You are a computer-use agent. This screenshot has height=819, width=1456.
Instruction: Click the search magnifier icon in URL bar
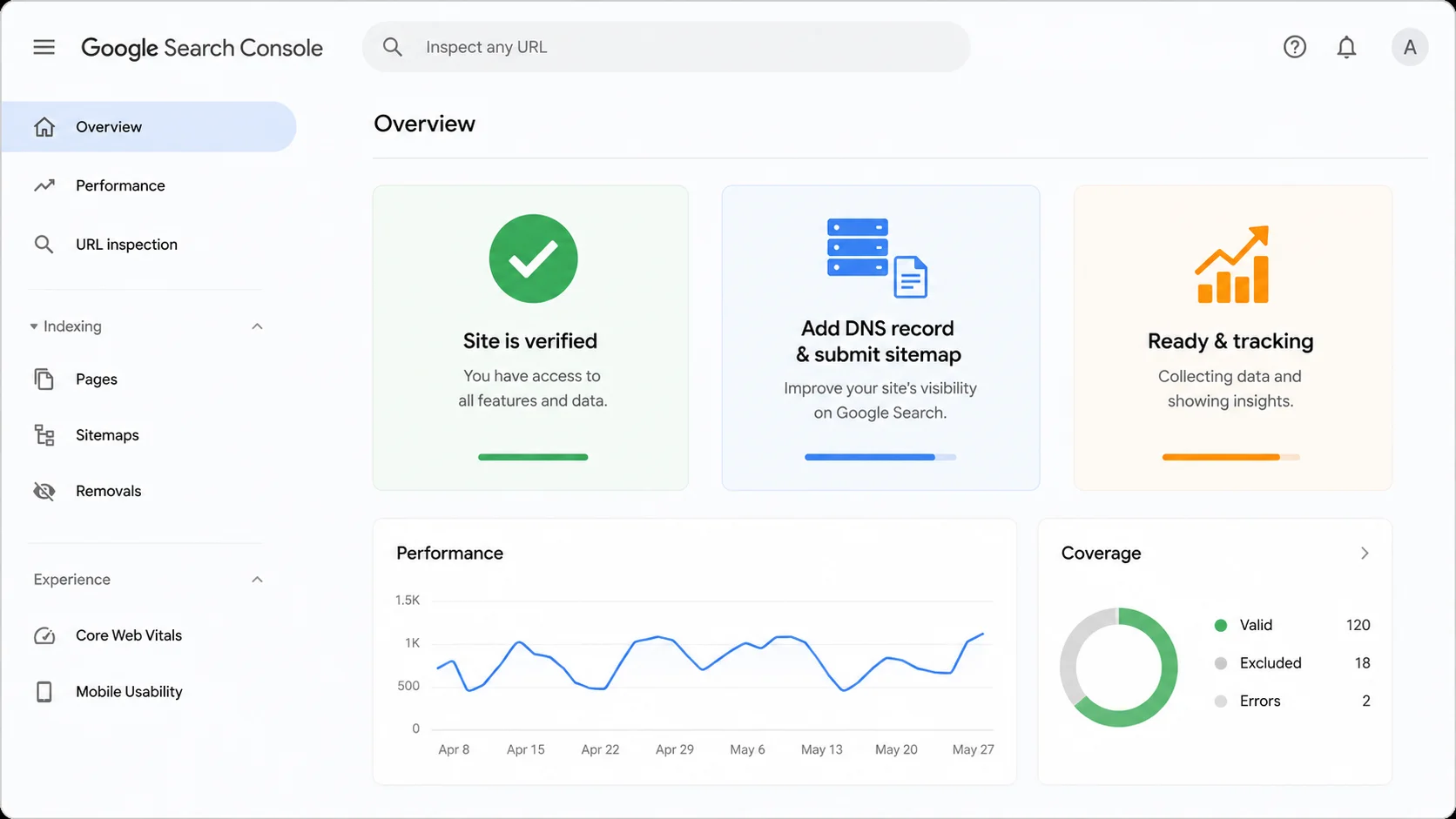[393, 47]
